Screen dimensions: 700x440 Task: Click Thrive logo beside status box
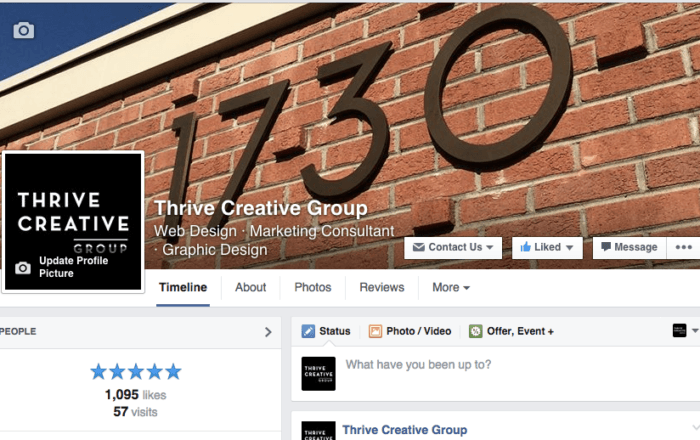click(x=318, y=374)
